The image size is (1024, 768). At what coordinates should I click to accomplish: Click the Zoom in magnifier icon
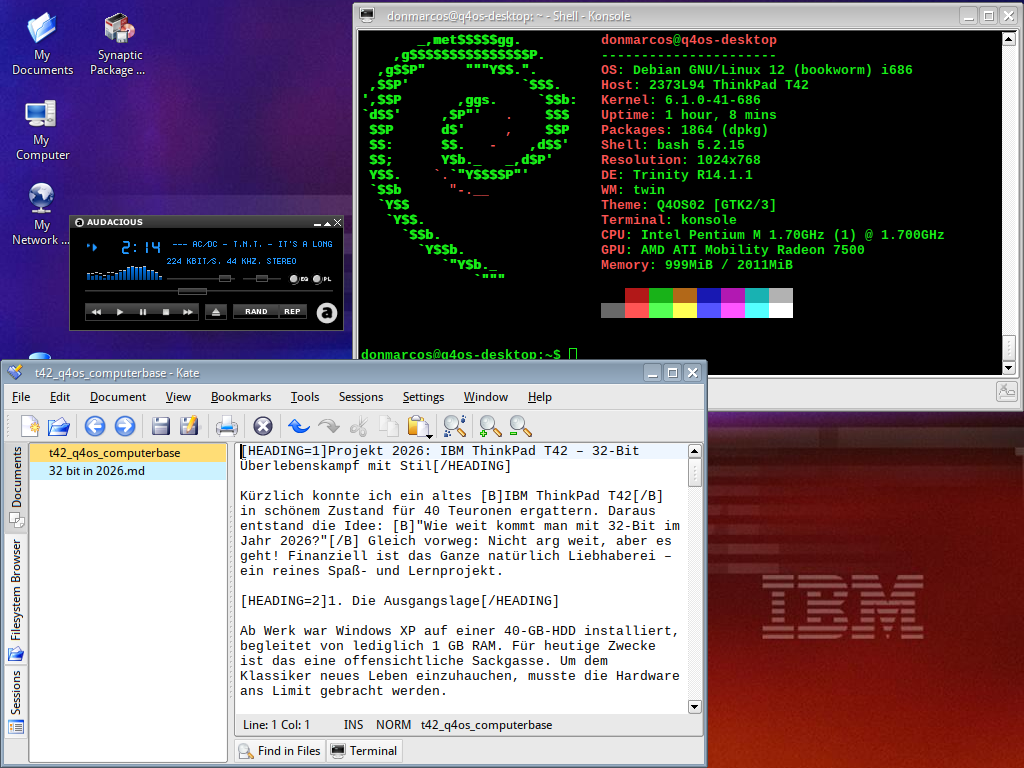490,426
